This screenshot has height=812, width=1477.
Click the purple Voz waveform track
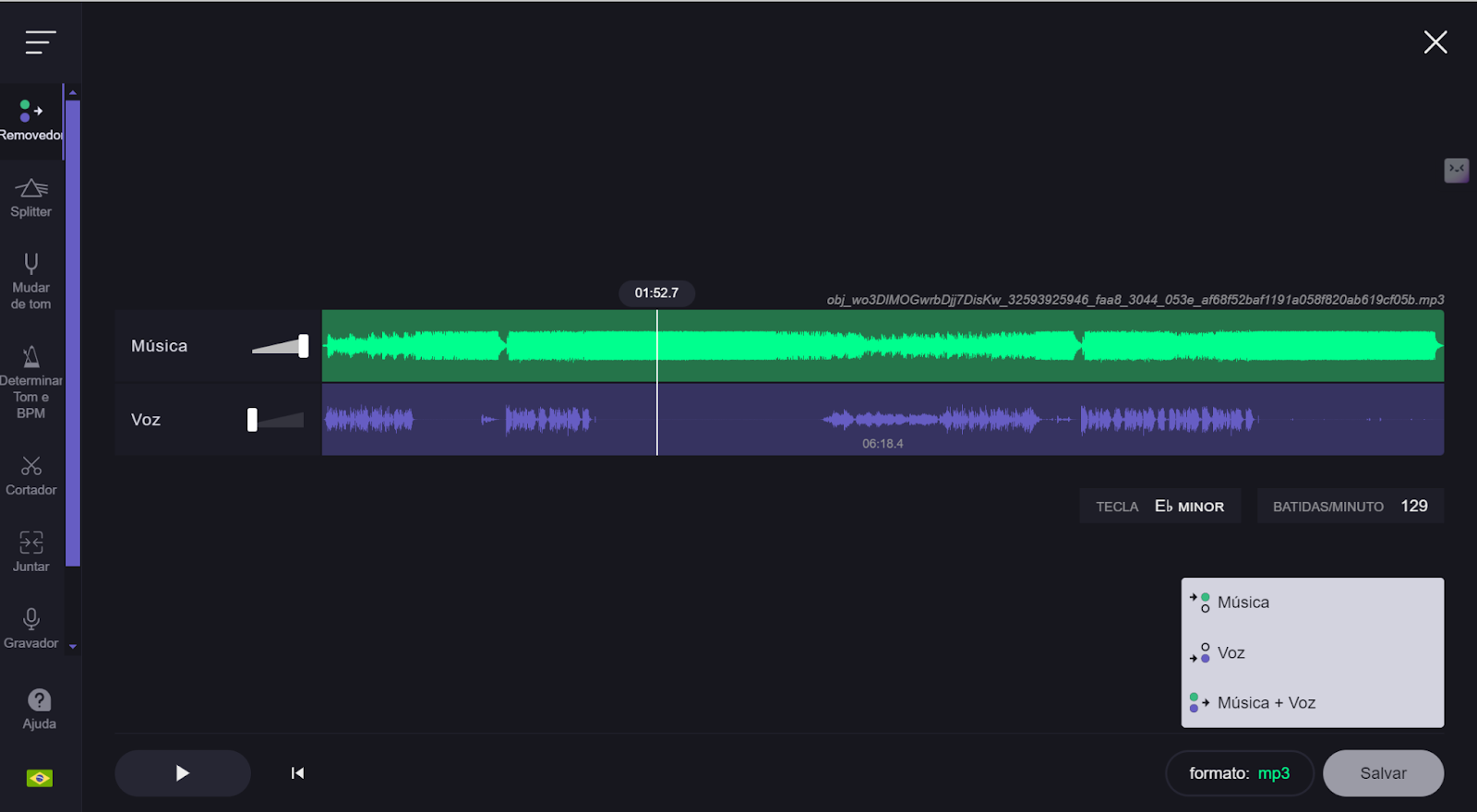pyautogui.click(x=883, y=420)
